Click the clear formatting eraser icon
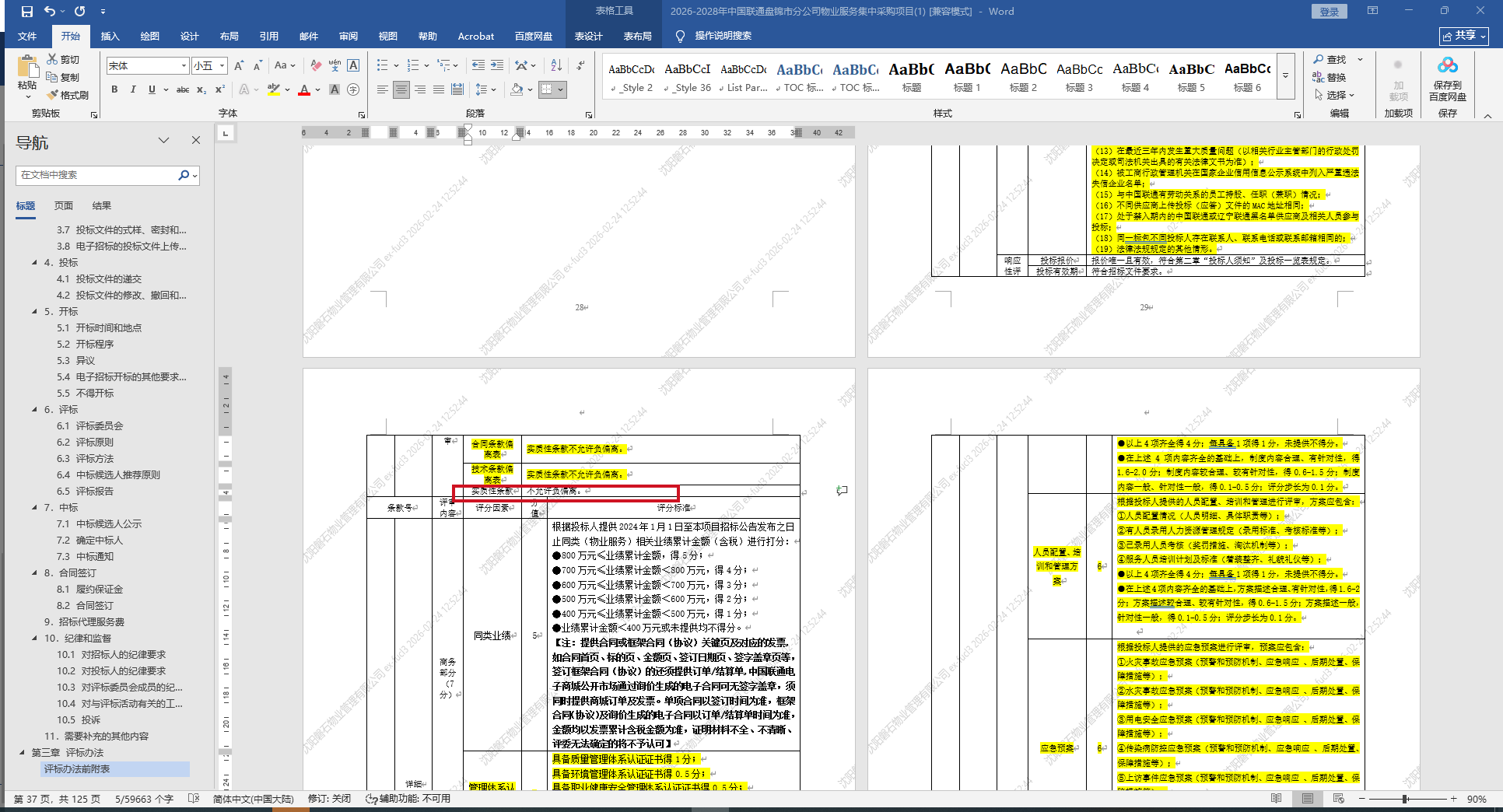Screen dimensions: 1503x812 tap(316, 65)
